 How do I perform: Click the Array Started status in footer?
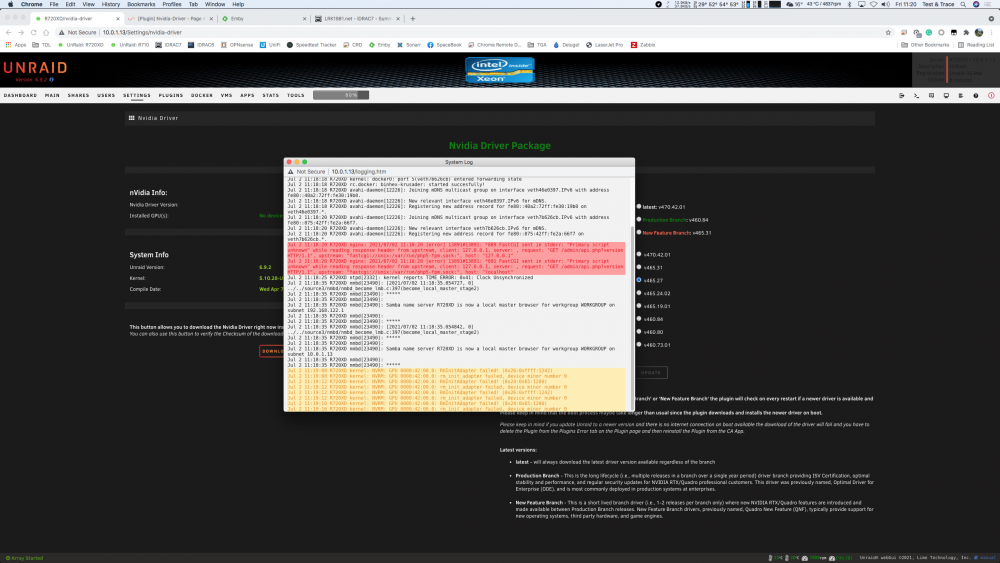[24, 558]
